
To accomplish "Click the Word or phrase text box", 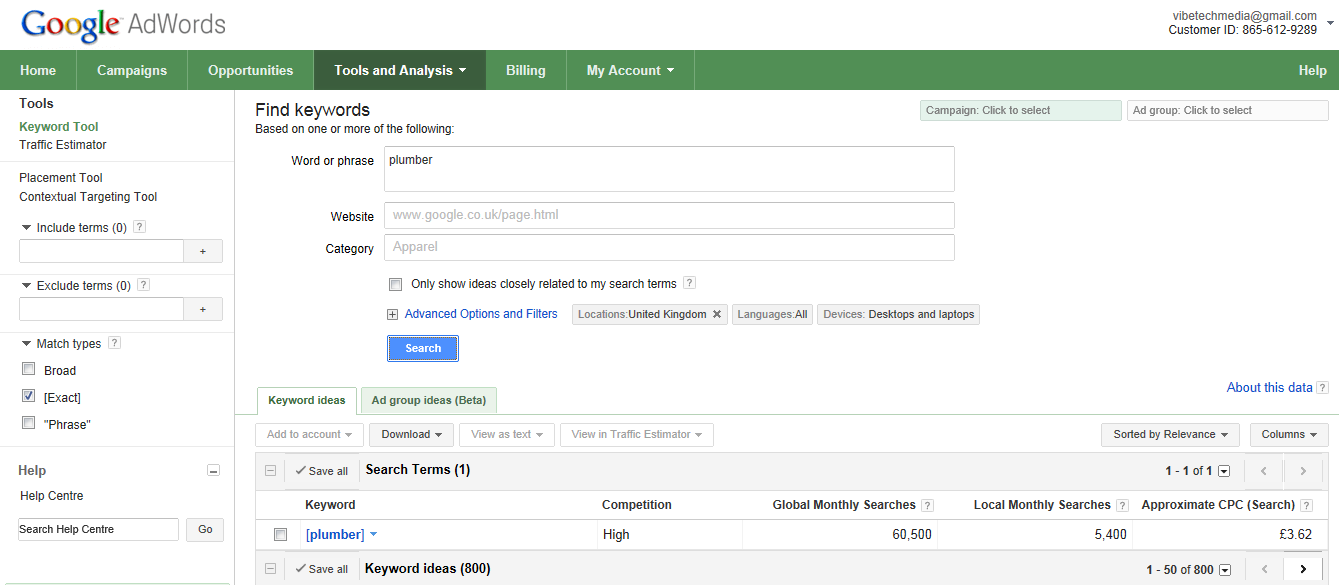I will (x=669, y=169).
